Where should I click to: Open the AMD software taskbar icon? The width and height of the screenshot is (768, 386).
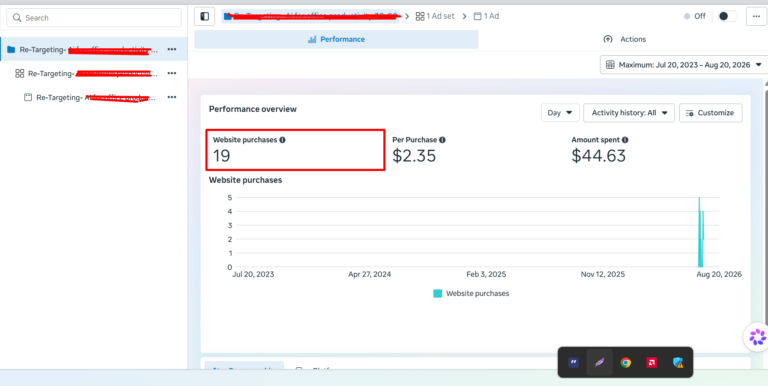point(651,362)
